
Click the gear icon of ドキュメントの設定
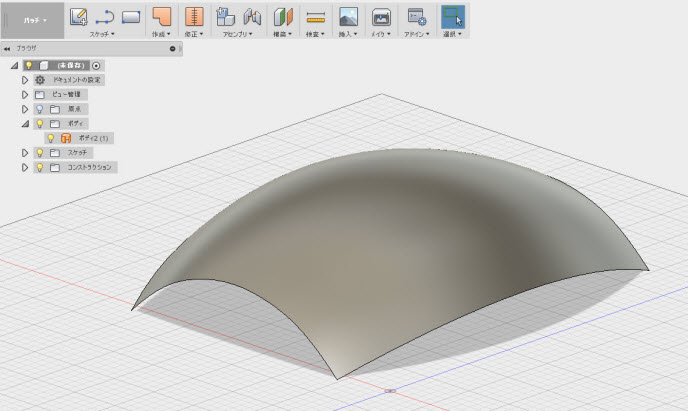coord(40,80)
